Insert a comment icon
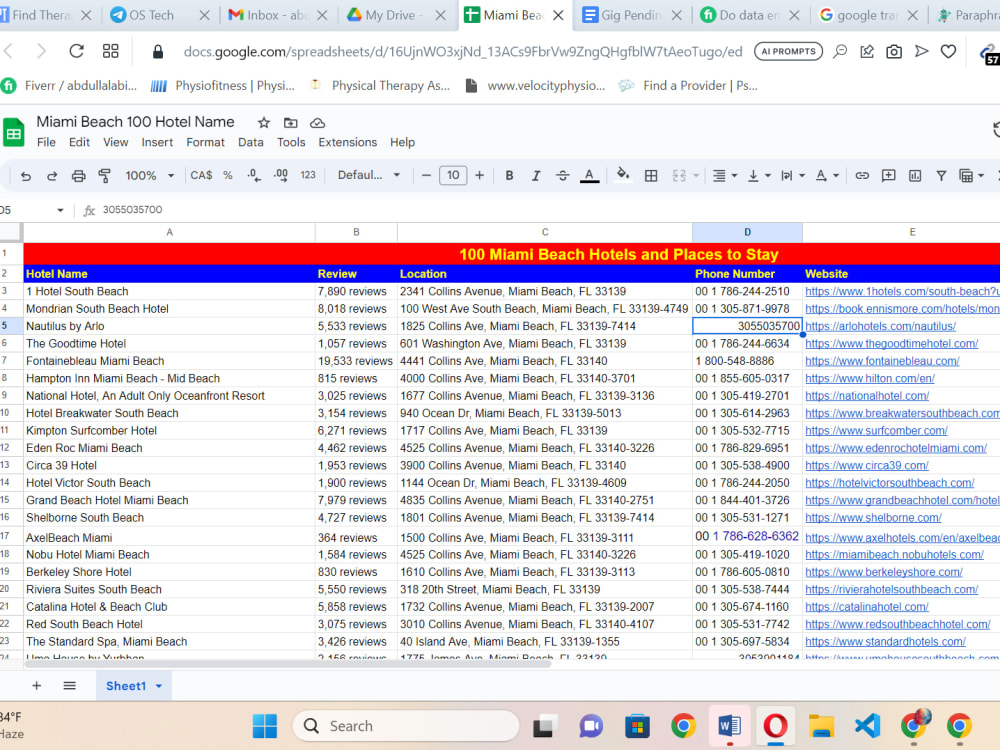The width and height of the screenshot is (1000, 750). [888, 175]
